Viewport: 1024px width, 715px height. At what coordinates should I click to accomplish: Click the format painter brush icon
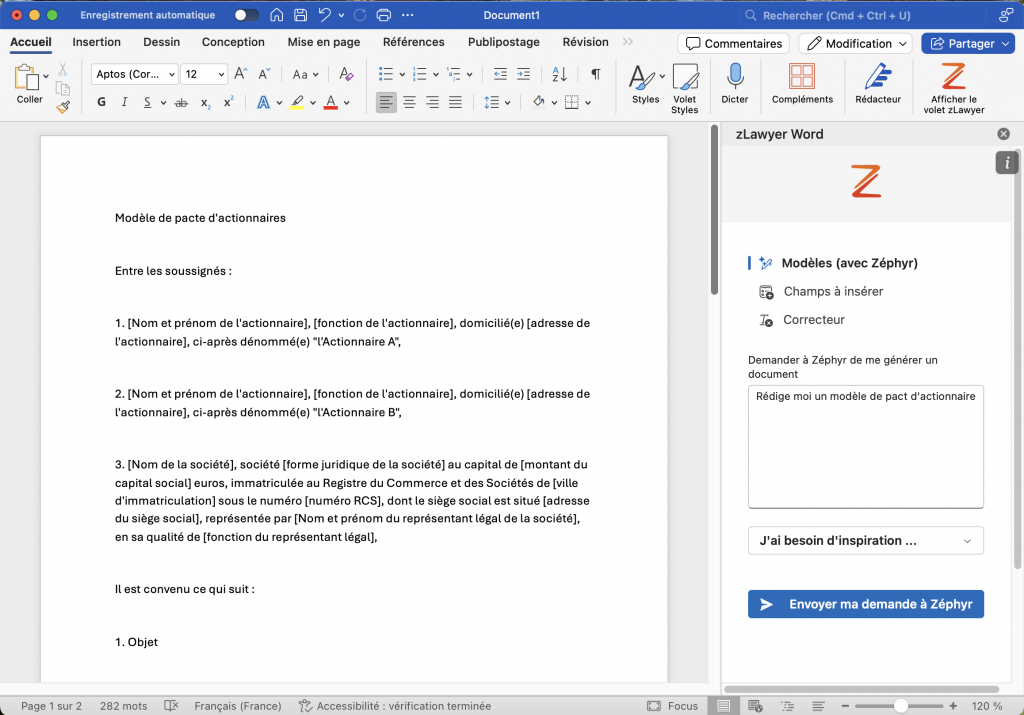(x=63, y=105)
